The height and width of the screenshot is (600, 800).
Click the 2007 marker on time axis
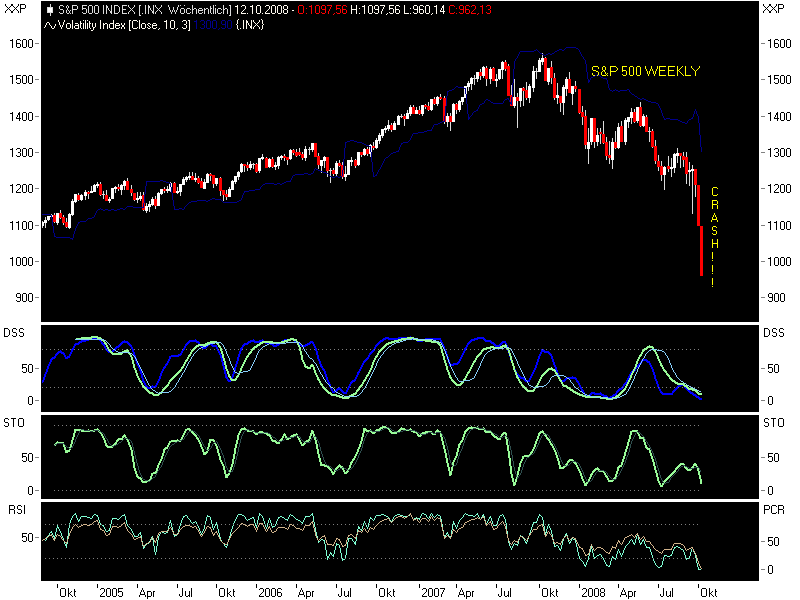(433, 592)
